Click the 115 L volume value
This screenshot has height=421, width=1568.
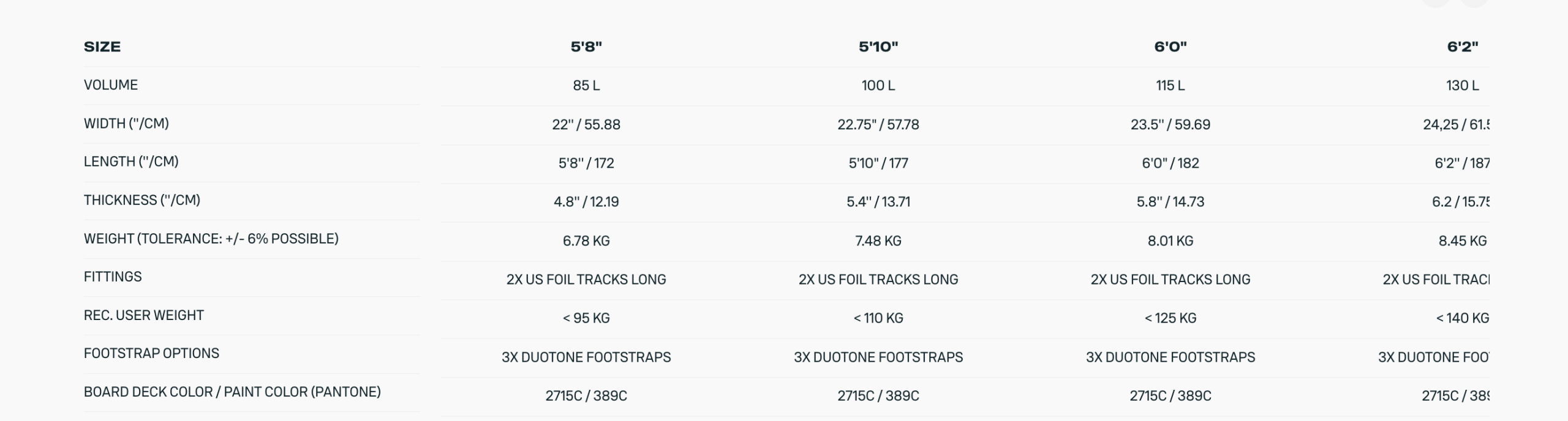click(x=1170, y=86)
